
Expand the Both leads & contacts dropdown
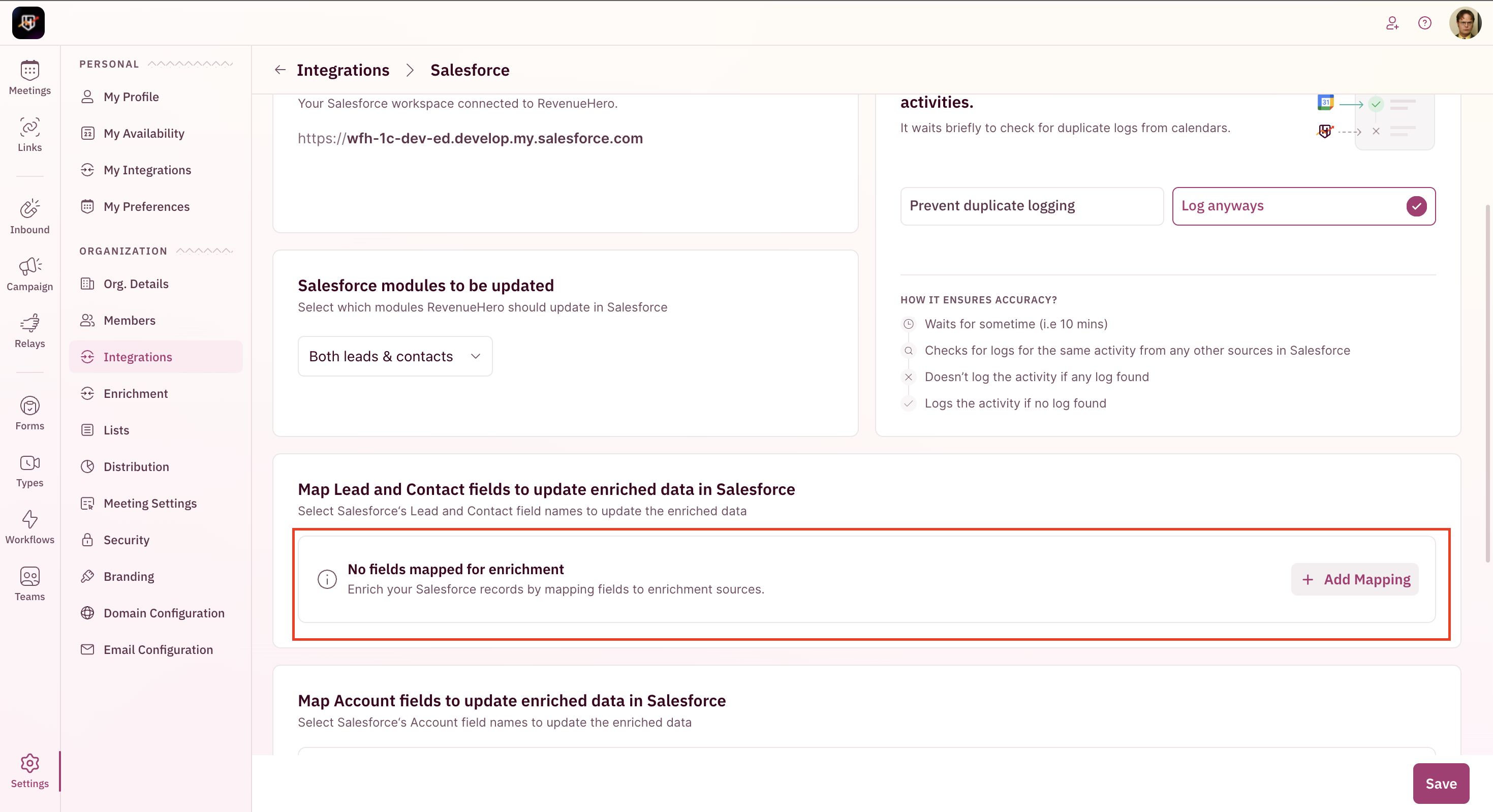(395, 356)
